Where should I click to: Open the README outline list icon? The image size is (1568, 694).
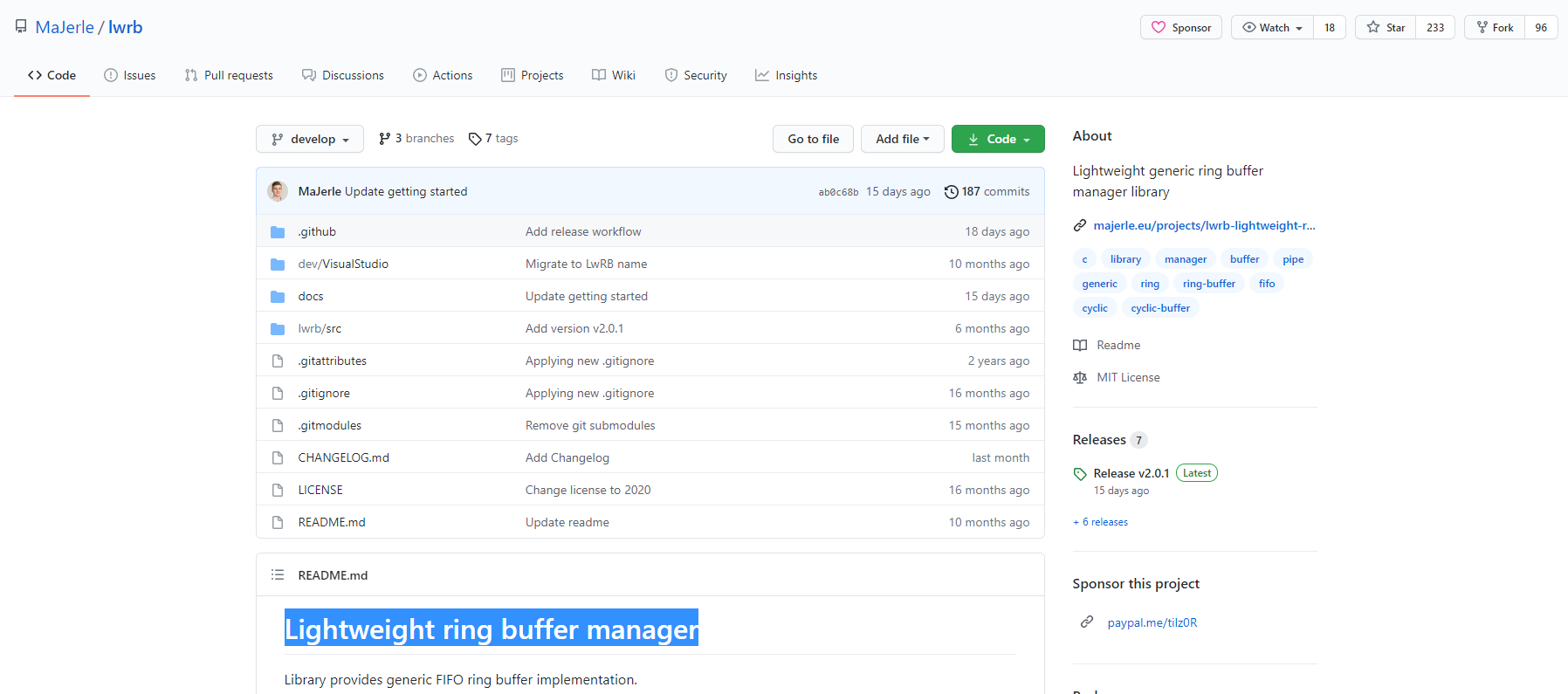coord(278,574)
